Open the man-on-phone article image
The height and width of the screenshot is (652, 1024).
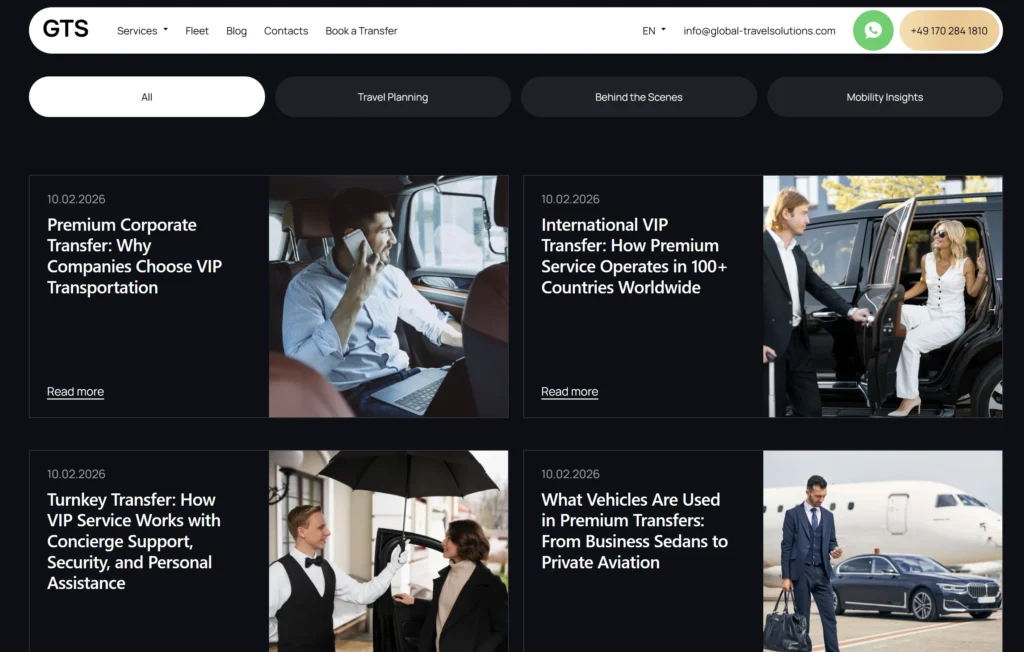(388, 297)
